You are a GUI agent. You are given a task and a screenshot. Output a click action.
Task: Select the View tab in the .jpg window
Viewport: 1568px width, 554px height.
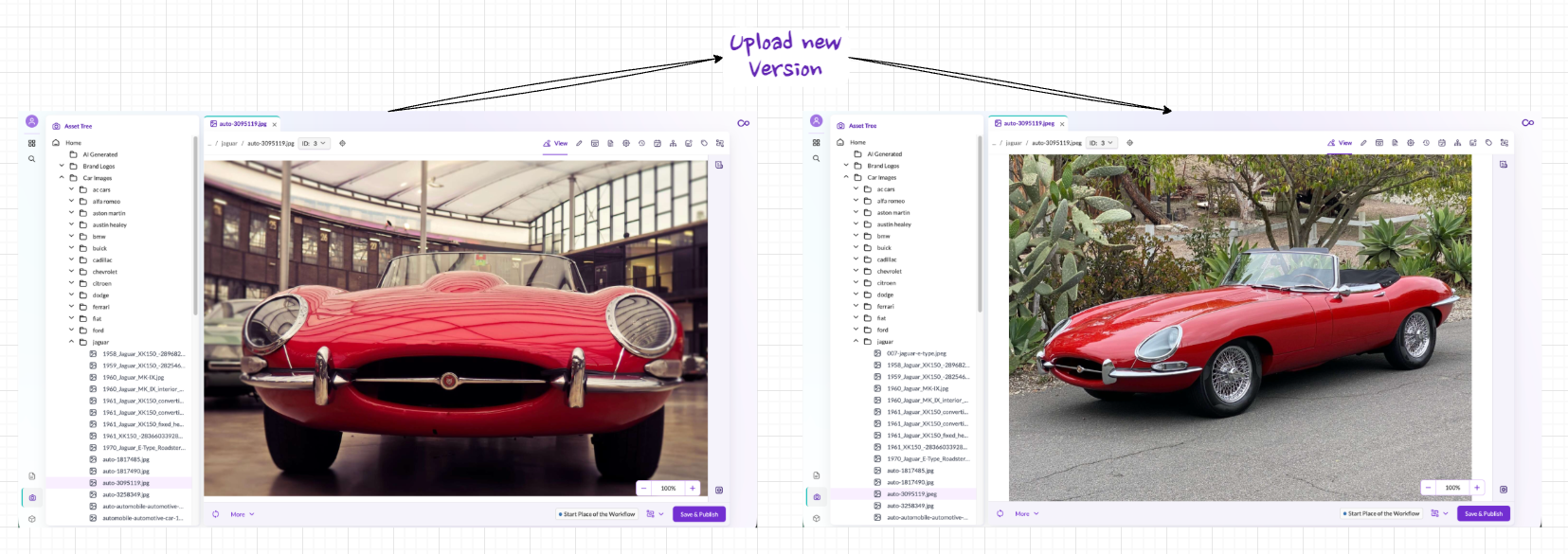click(x=555, y=144)
